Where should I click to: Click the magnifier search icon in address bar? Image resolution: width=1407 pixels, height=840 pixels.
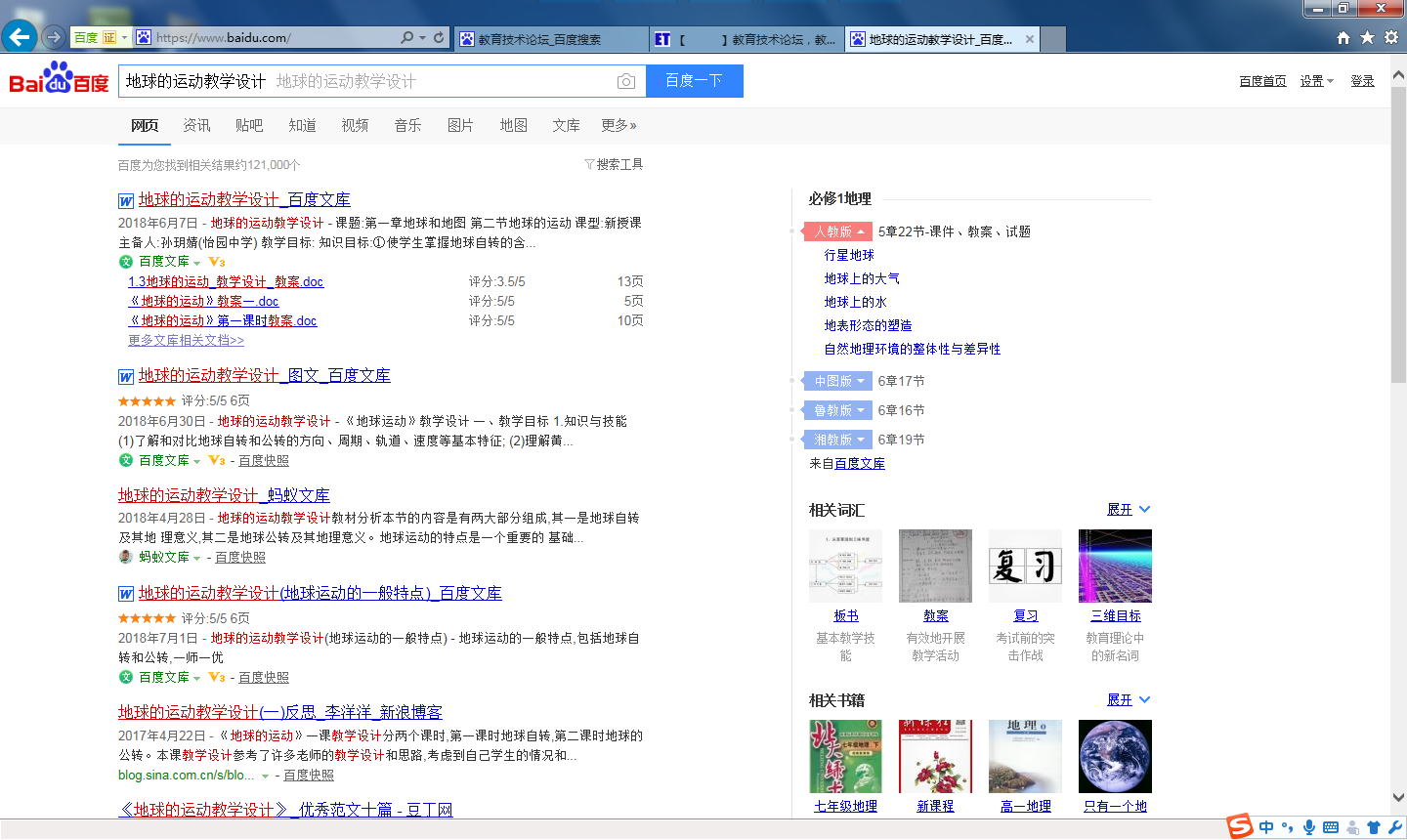[406, 37]
